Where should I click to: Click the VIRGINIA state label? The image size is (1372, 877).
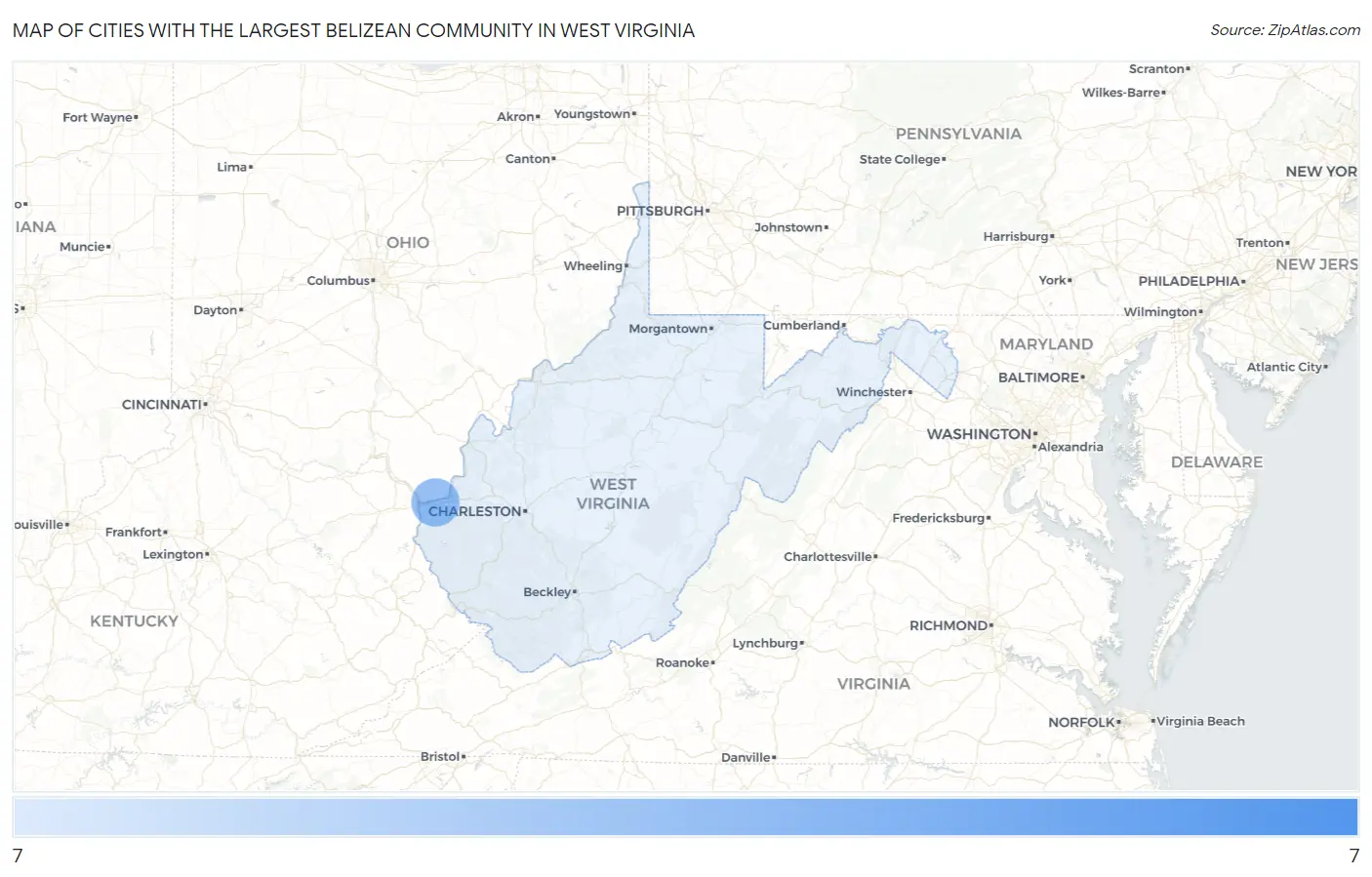[873, 684]
